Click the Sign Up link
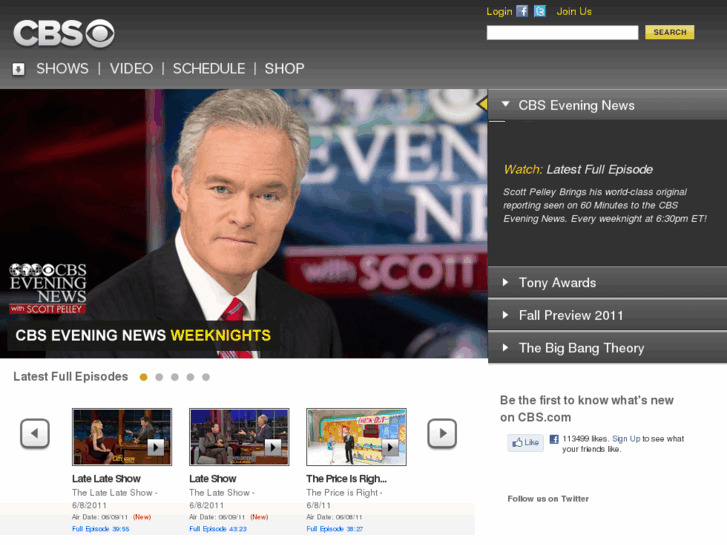The height and width of the screenshot is (545, 727). [626, 439]
